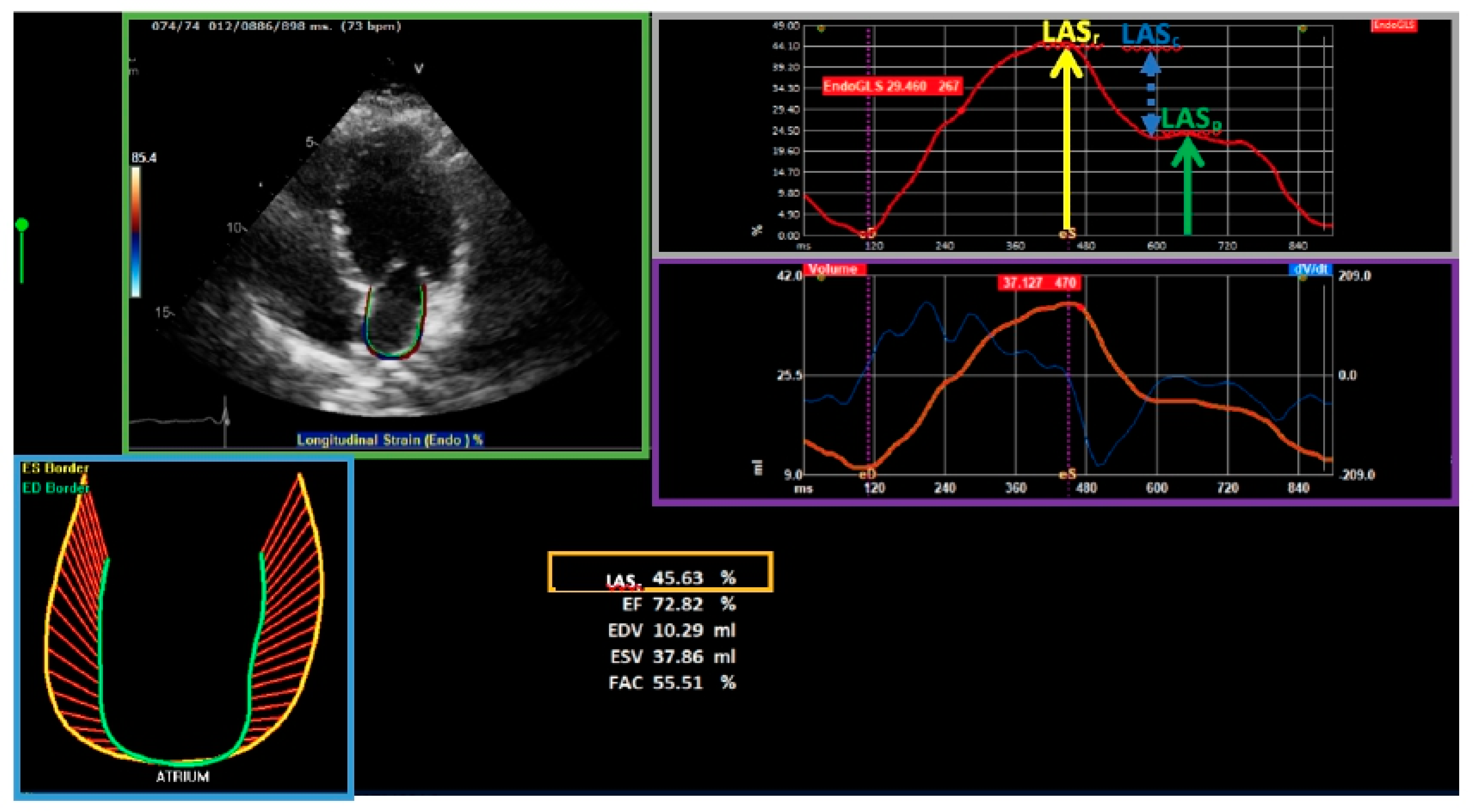1474x812 pixels.
Task: Click the eD marker on the strain graph
Action: [x=867, y=233]
